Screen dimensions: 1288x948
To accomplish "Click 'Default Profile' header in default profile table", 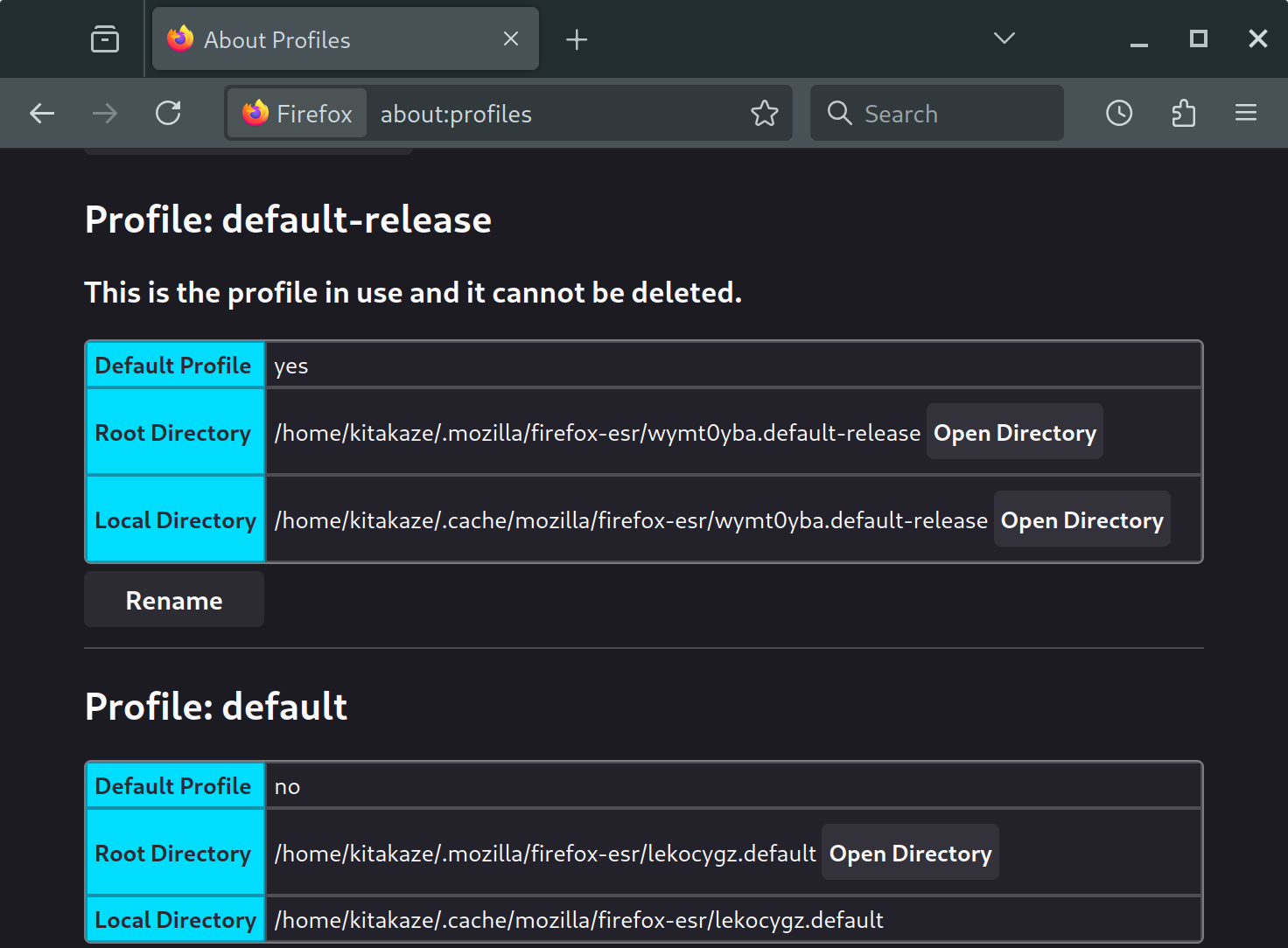I will pyautogui.click(x=175, y=785).
